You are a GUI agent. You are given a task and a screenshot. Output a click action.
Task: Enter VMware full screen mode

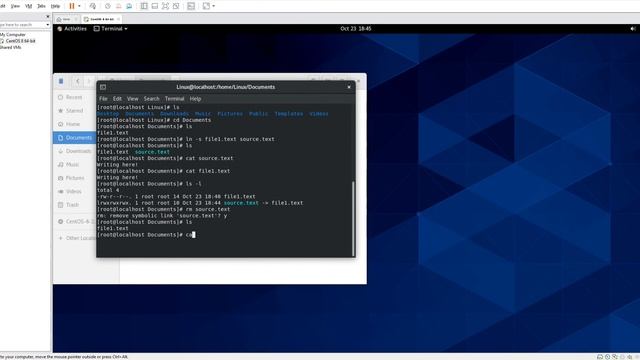click(x=165, y=6)
